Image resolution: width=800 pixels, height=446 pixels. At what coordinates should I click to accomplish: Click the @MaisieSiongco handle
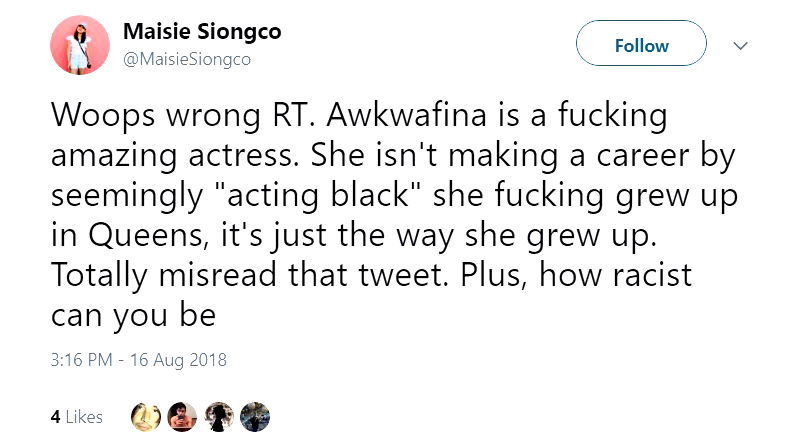tap(186, 59)
